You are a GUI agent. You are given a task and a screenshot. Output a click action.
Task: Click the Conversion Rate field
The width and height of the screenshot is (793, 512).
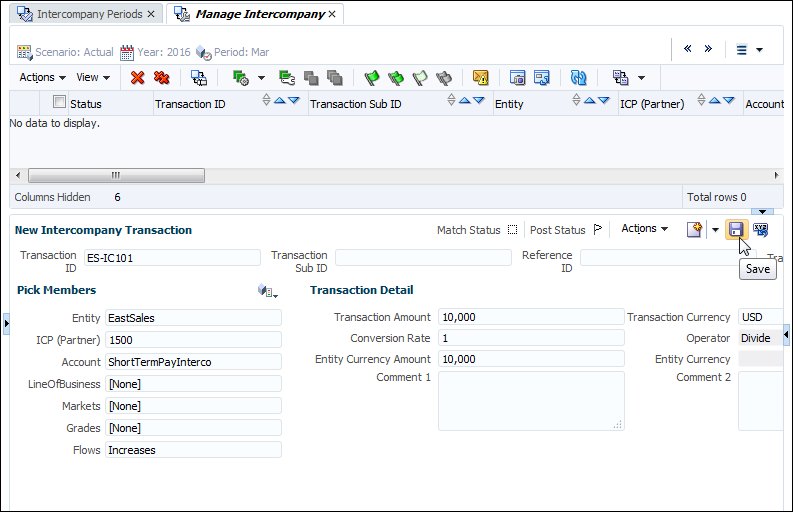(532, 338)
